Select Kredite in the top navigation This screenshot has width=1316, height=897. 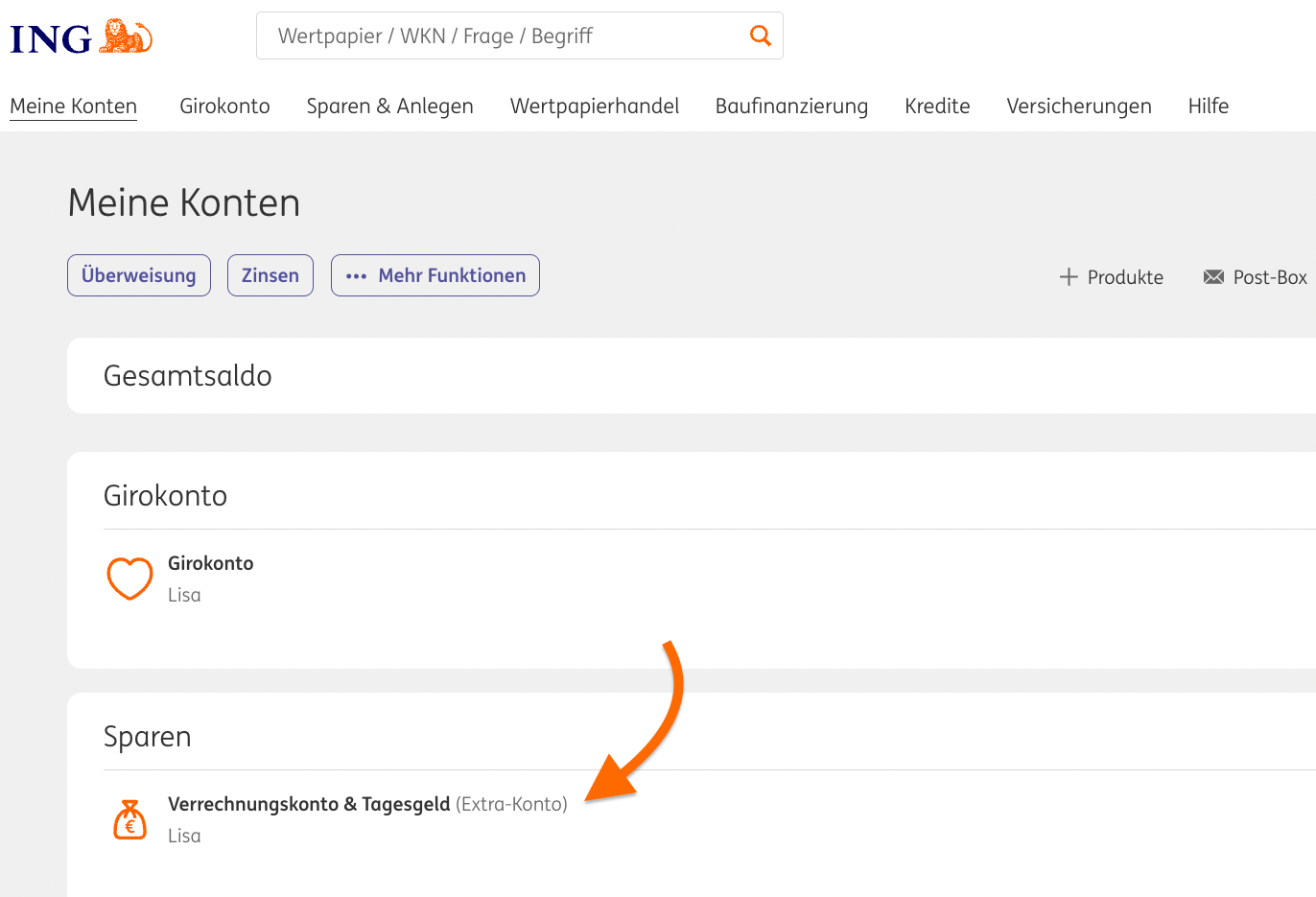pyautogui.click(x=937, y=106)
